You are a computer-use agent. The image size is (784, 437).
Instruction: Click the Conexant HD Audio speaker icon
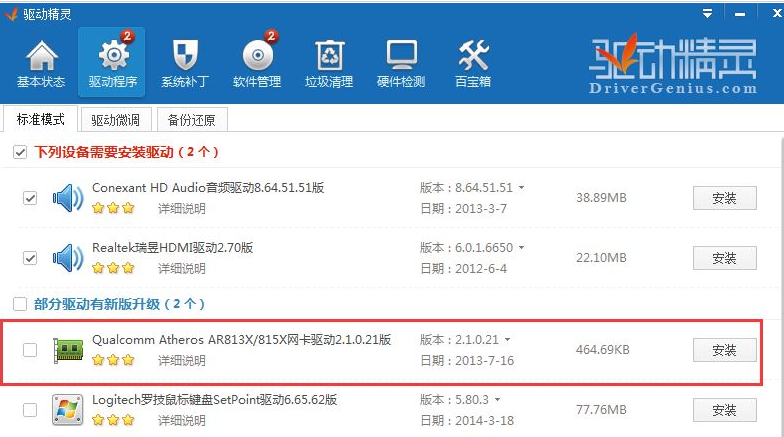coord(68,198)
